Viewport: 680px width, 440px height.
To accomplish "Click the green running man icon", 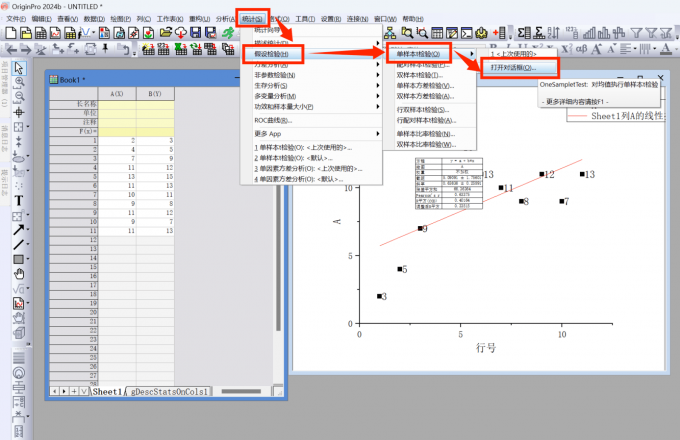I will coord(228,33).
